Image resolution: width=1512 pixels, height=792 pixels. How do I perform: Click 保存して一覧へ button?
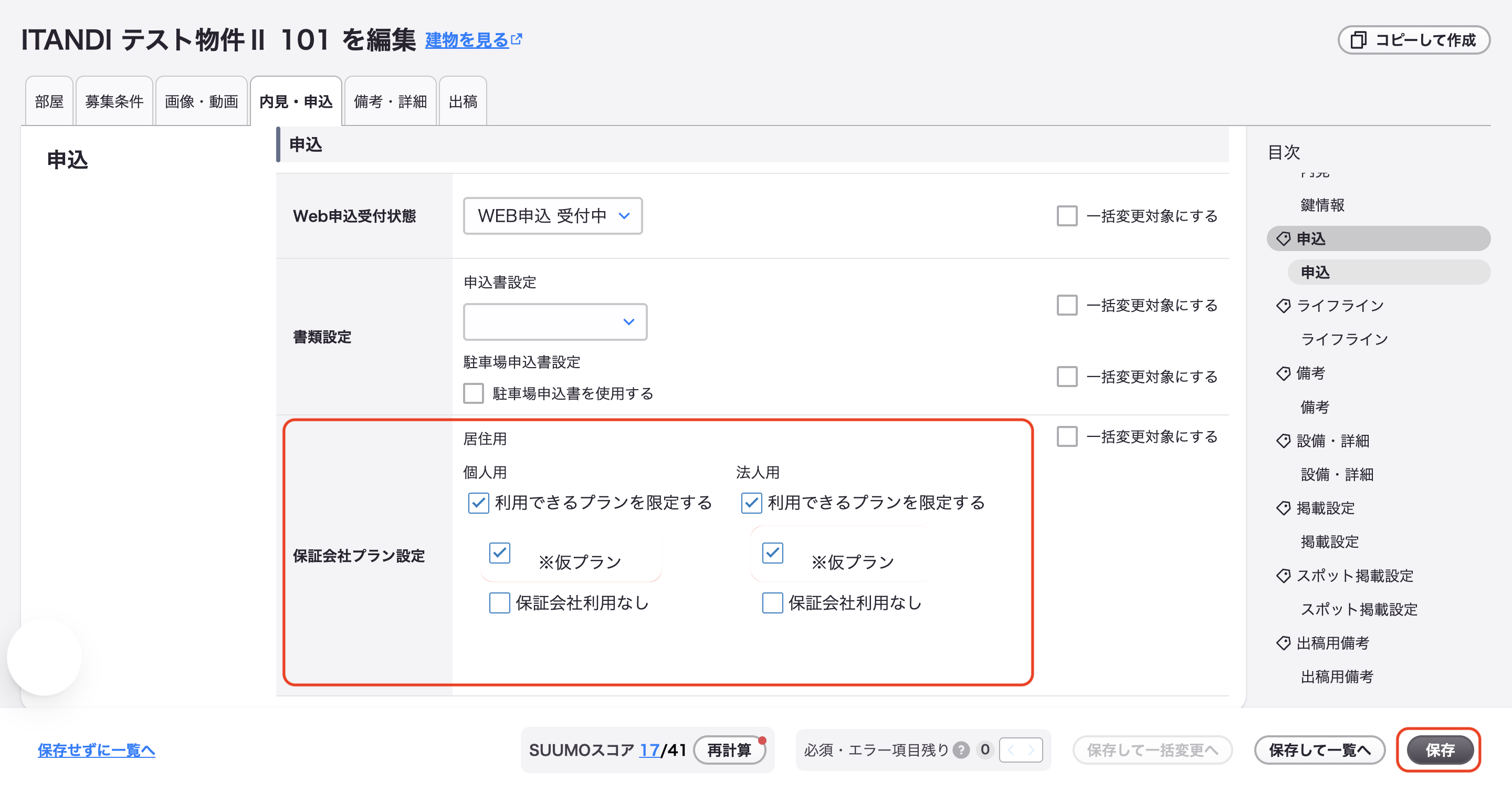click(x=1319, y=750)
